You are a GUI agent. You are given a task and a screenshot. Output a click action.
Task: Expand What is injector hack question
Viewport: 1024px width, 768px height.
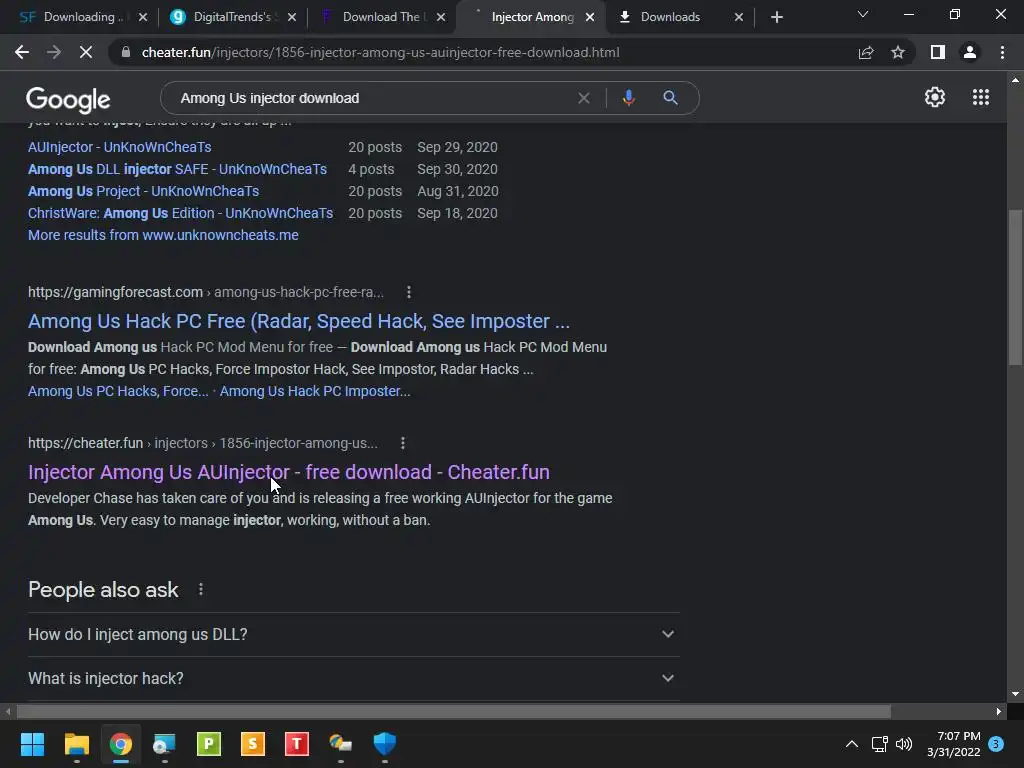pos(353,679)
